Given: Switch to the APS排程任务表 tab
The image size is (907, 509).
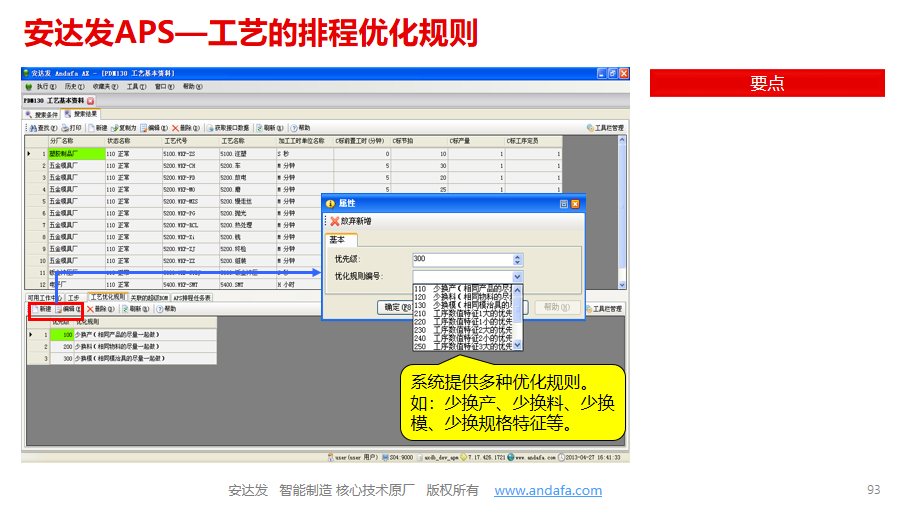Looking at the screenshot, I should (x=193, y=298).
